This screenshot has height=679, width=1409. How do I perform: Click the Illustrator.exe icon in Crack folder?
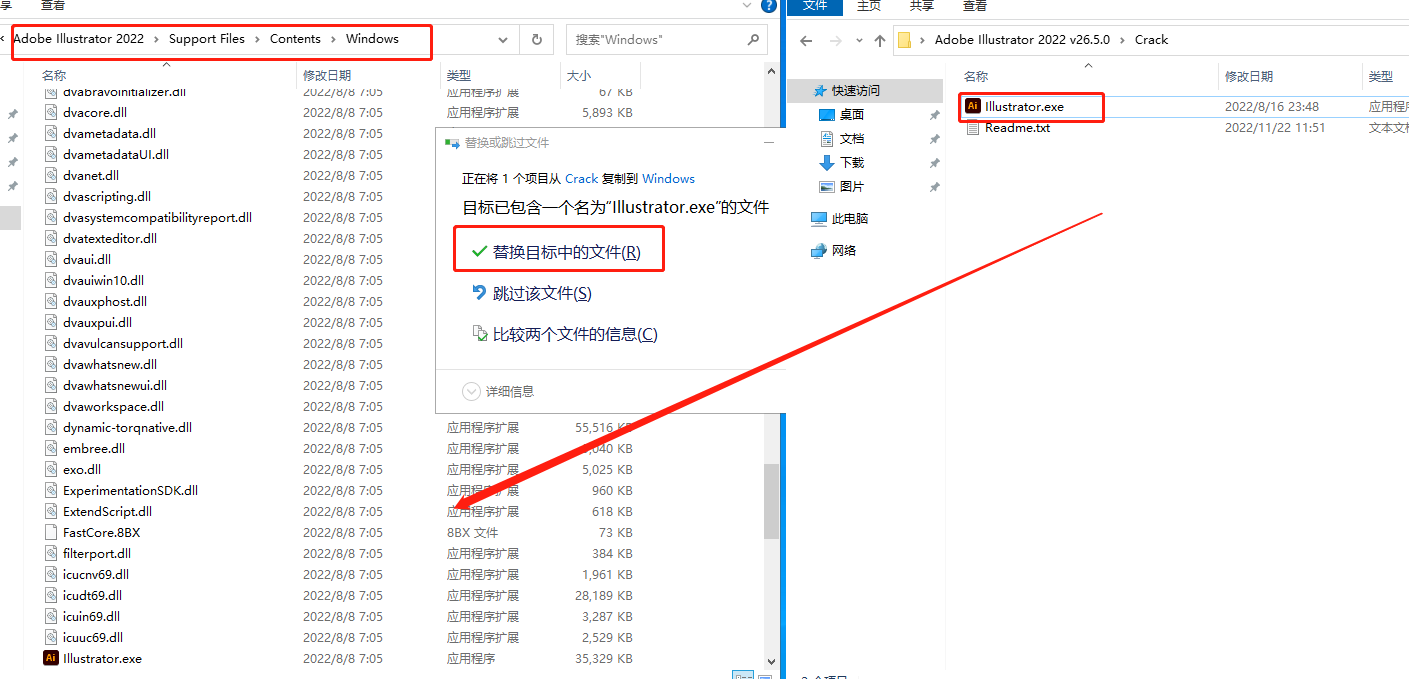(973, 106)
